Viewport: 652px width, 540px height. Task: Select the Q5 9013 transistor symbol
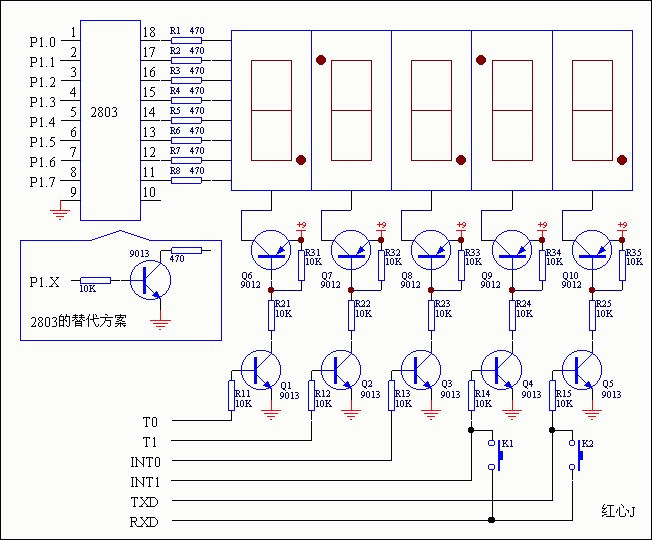(581, 369)
